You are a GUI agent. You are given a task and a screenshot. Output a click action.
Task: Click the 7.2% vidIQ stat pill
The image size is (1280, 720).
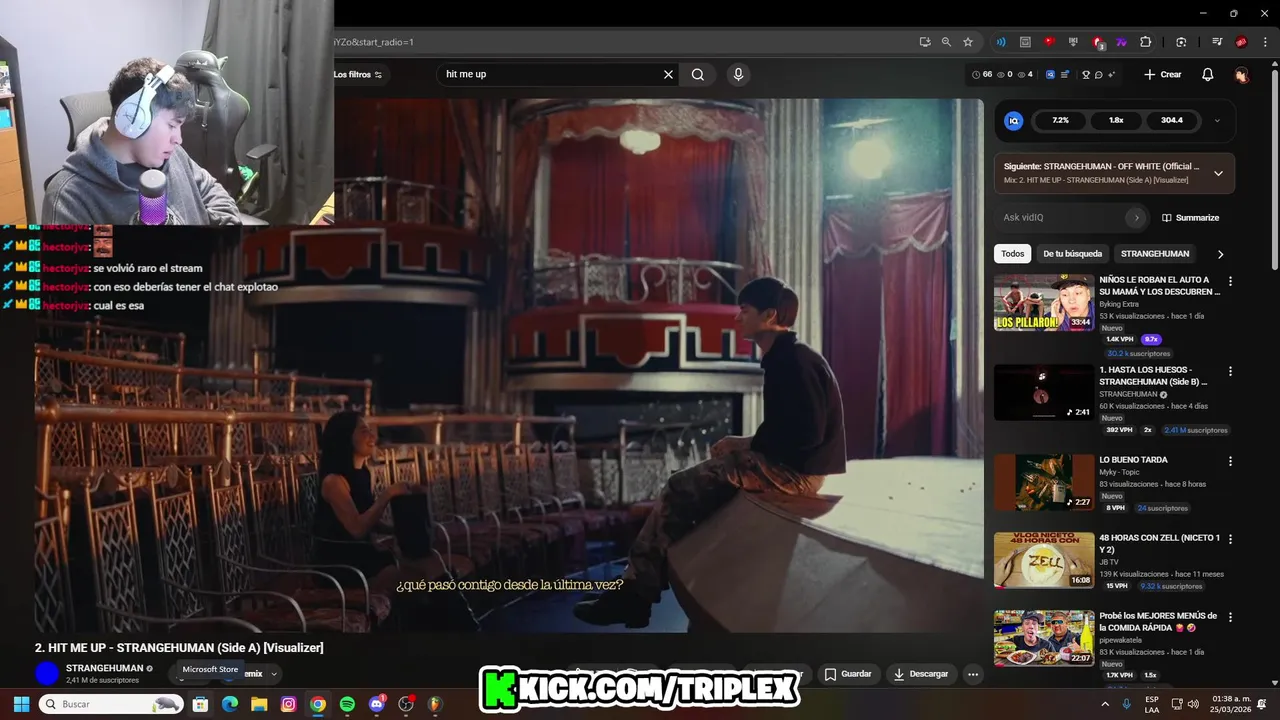click(1060, 120)
